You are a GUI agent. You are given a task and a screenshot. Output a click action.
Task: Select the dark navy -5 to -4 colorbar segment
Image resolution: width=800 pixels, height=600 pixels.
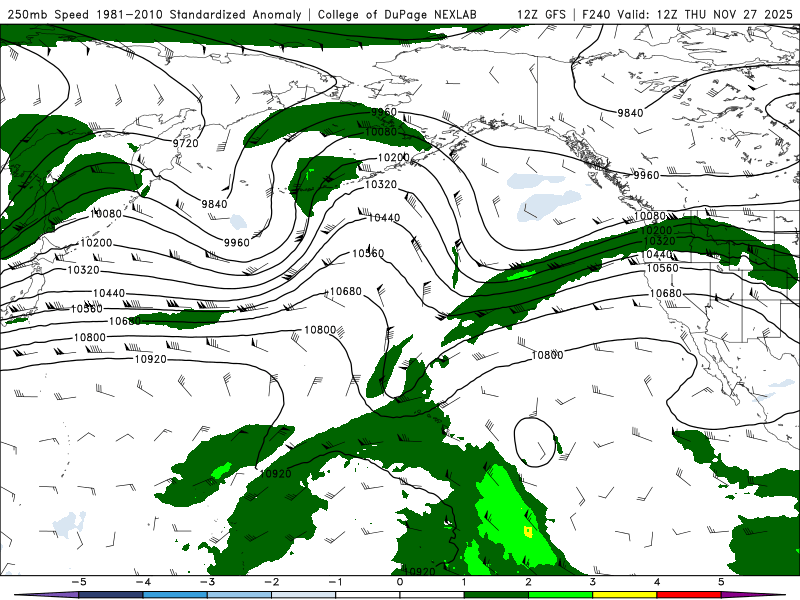[x=111, y=595]
